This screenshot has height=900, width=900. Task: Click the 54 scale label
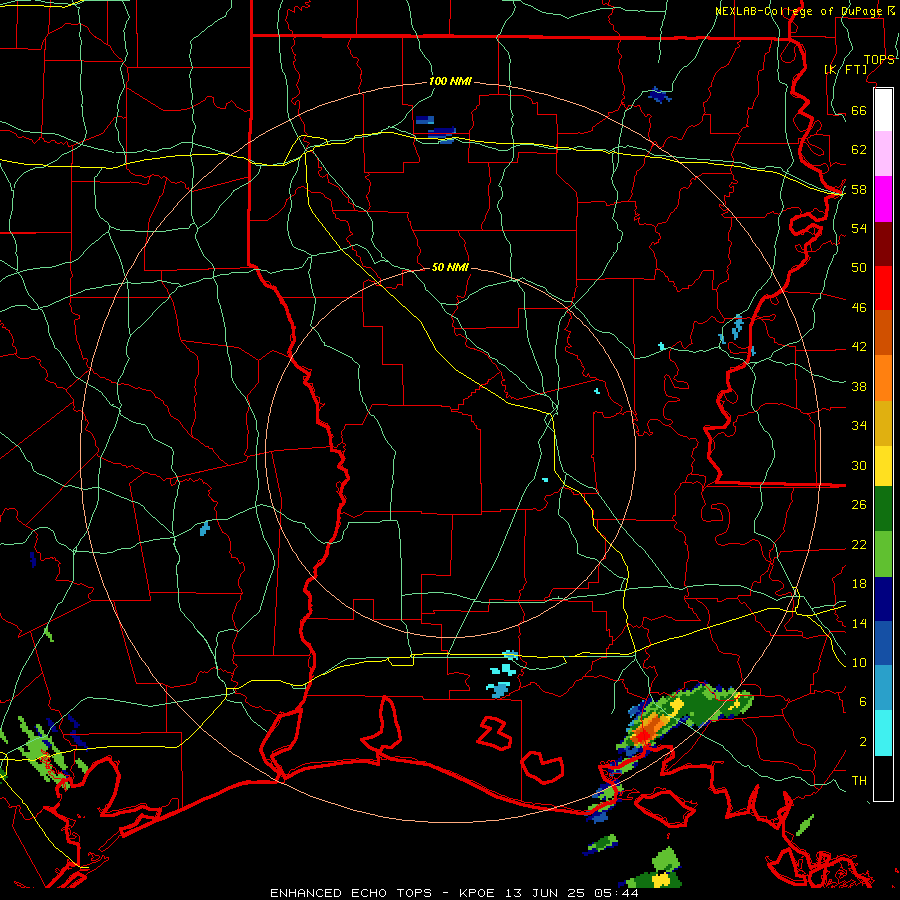coord(859,228)
